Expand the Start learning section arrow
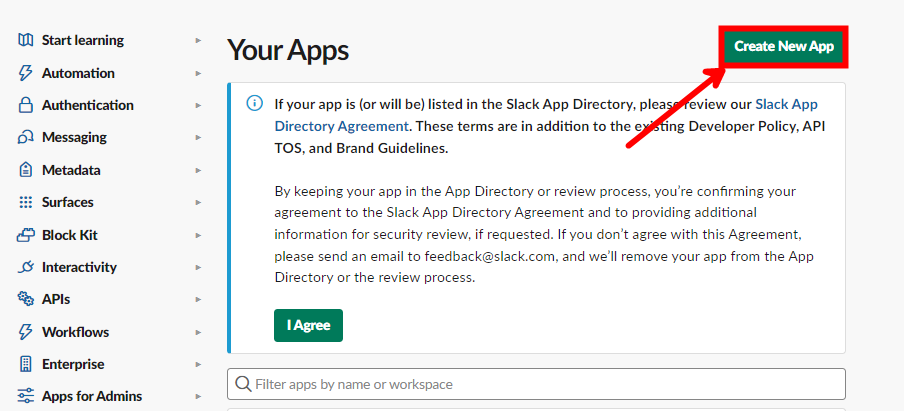This screenshot has width=904, height=411. pos(198,41)
